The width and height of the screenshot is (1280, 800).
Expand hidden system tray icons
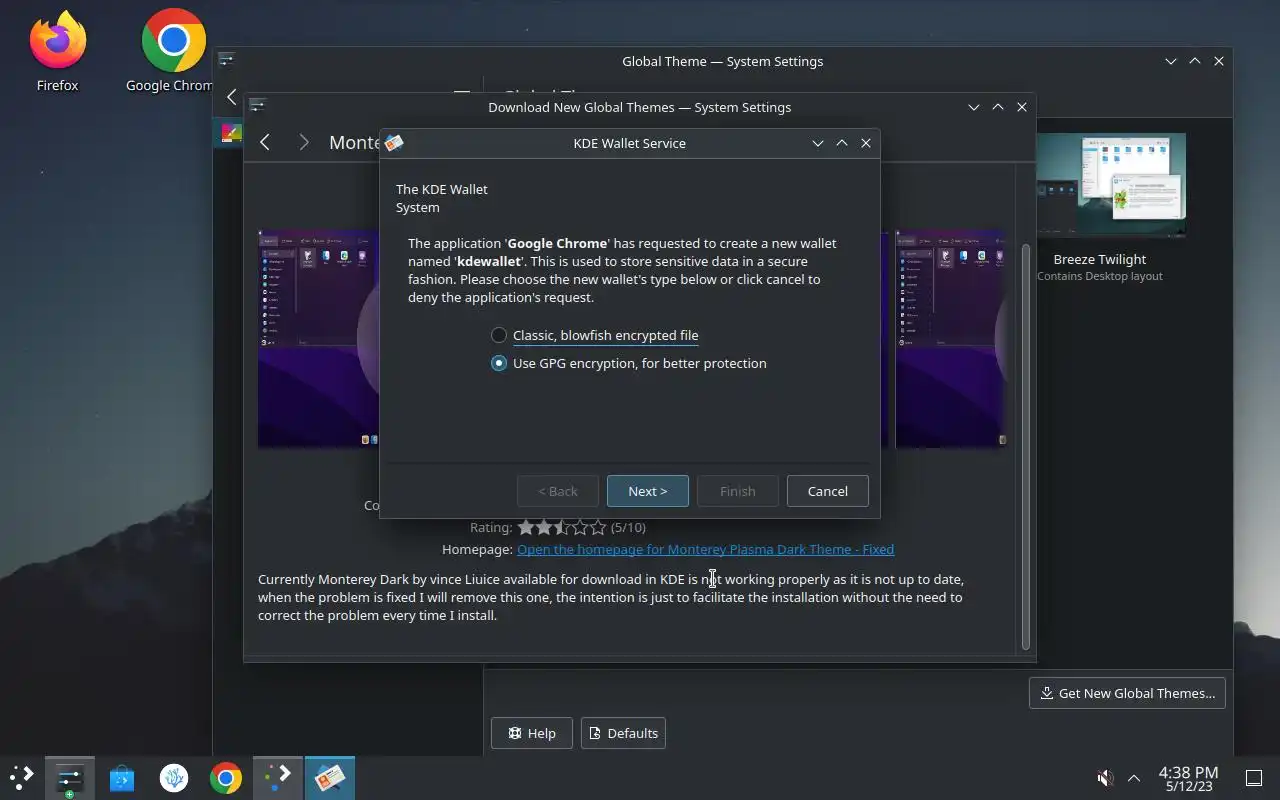[1134, 778]
